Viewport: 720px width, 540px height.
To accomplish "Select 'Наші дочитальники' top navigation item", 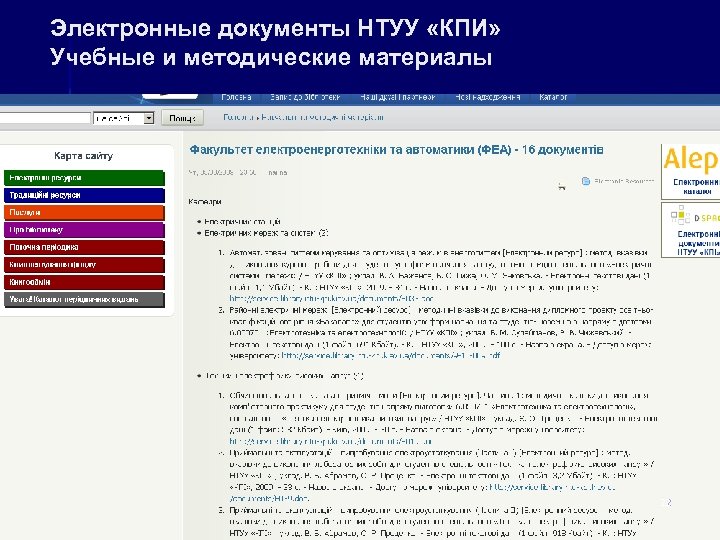I will (x=398, y=97).
